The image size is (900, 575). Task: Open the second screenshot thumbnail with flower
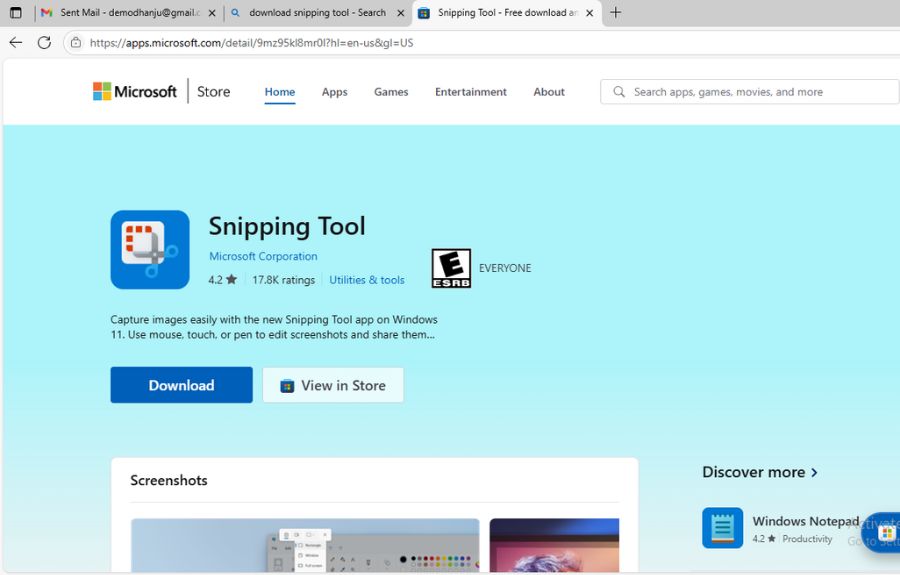(x=554, y=545)
